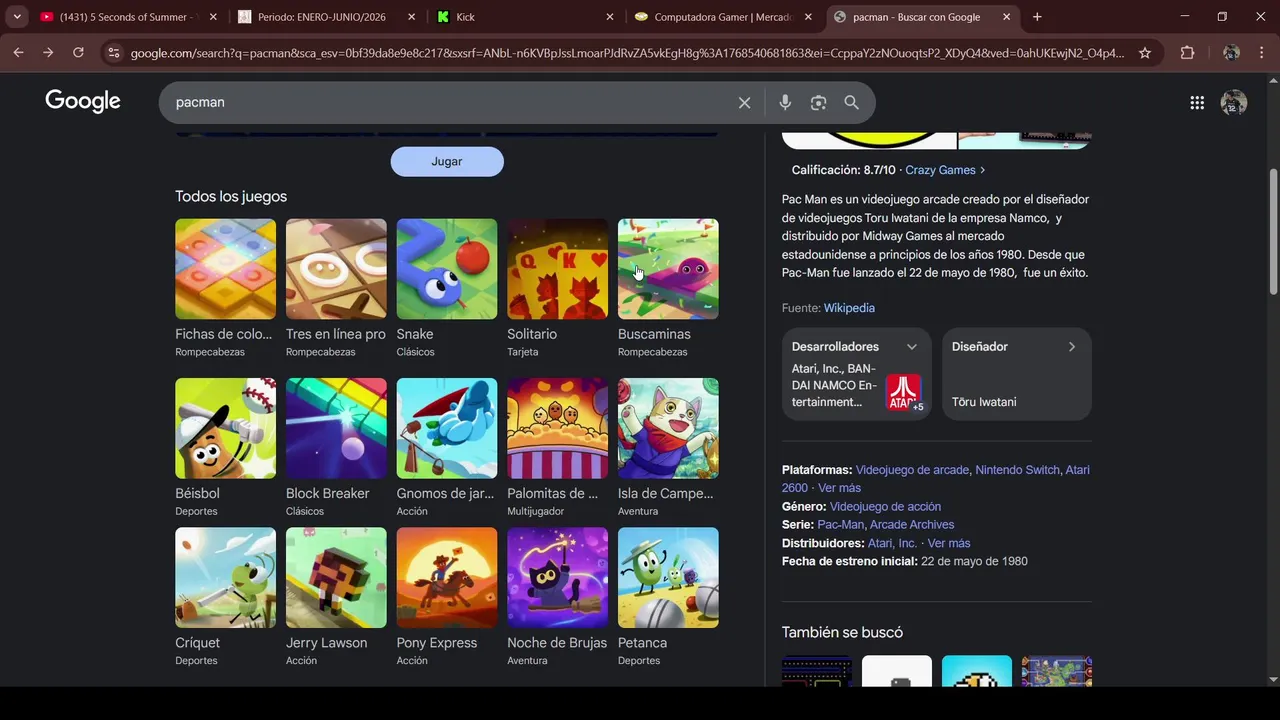Open the Google account avatar
Viewport: 1280px width, 720px height.
coord(1234,102)
